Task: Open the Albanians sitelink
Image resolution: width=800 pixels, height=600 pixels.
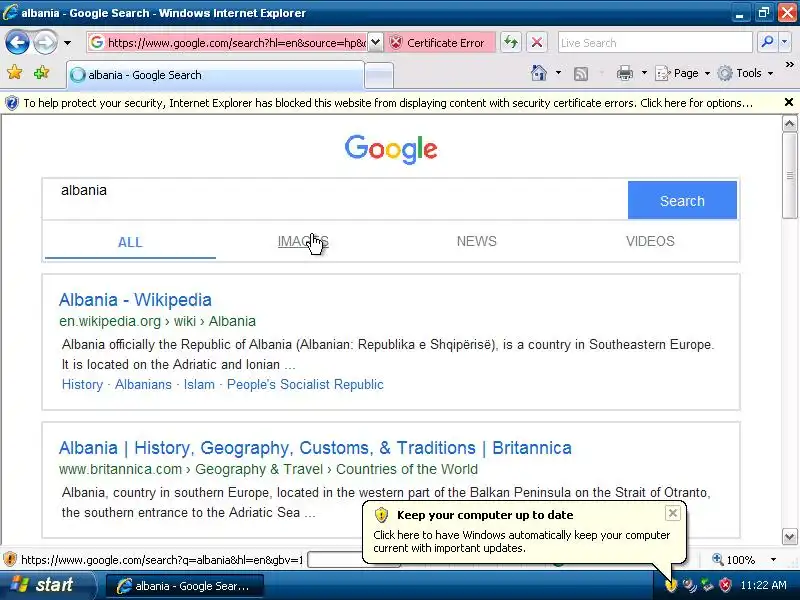Action: (x=143, y=384)
